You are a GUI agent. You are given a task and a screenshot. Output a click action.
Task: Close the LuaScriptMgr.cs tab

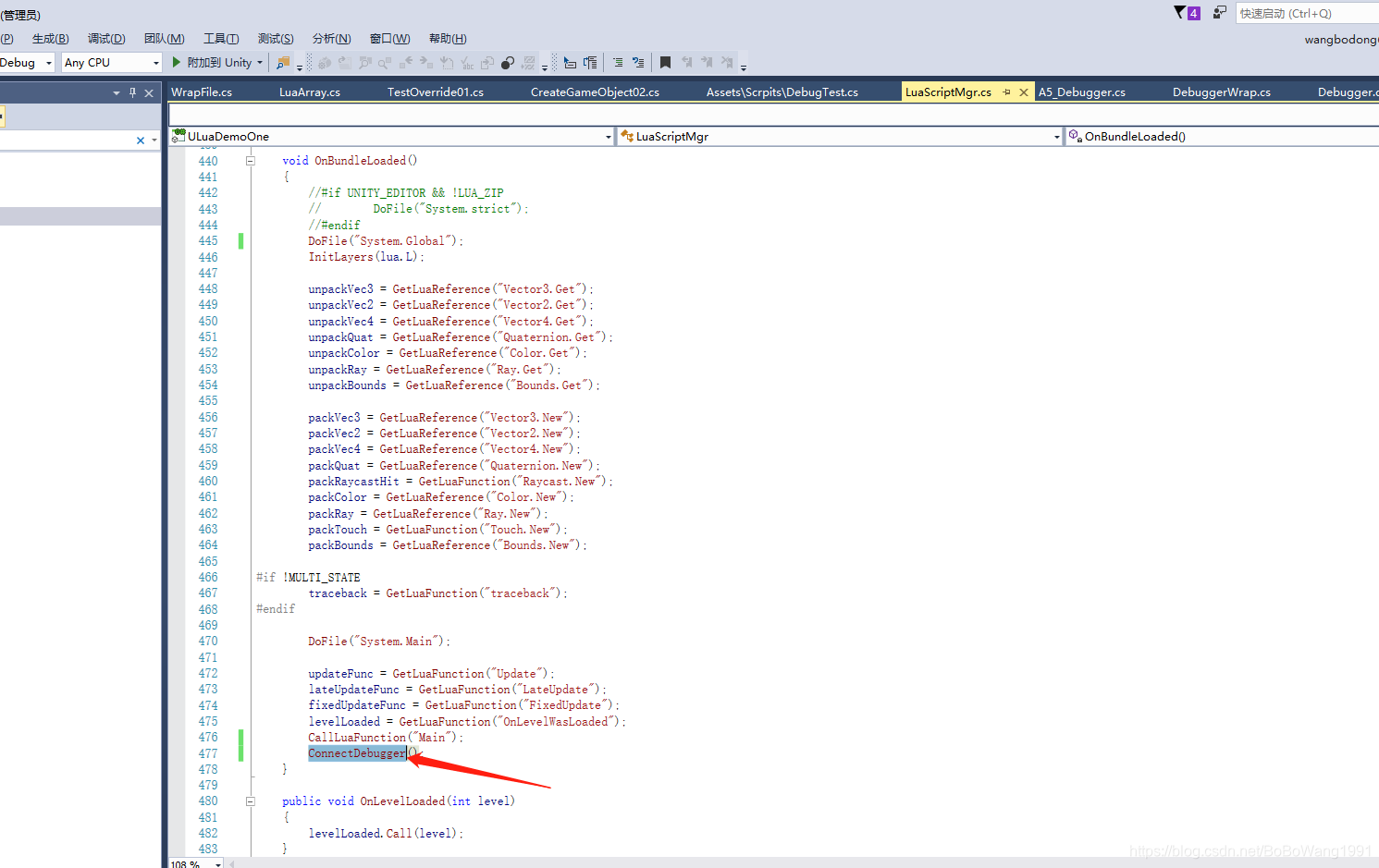1024,92
